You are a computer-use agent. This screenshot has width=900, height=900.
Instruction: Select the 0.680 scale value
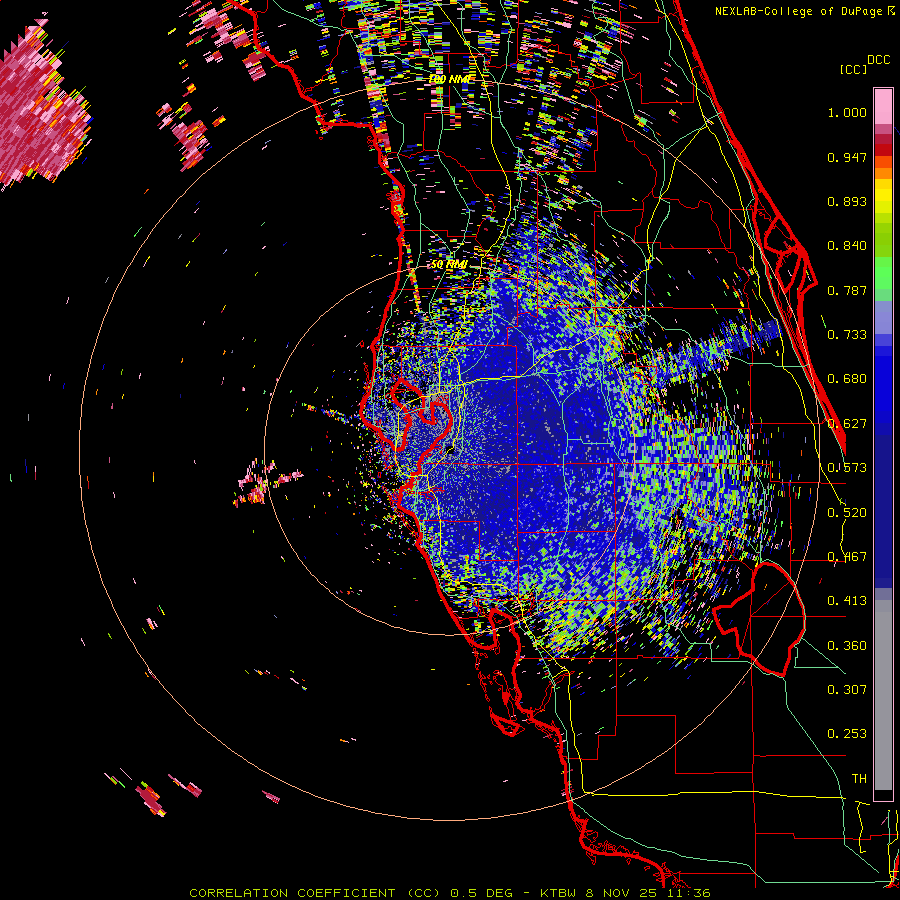[847, 379]
